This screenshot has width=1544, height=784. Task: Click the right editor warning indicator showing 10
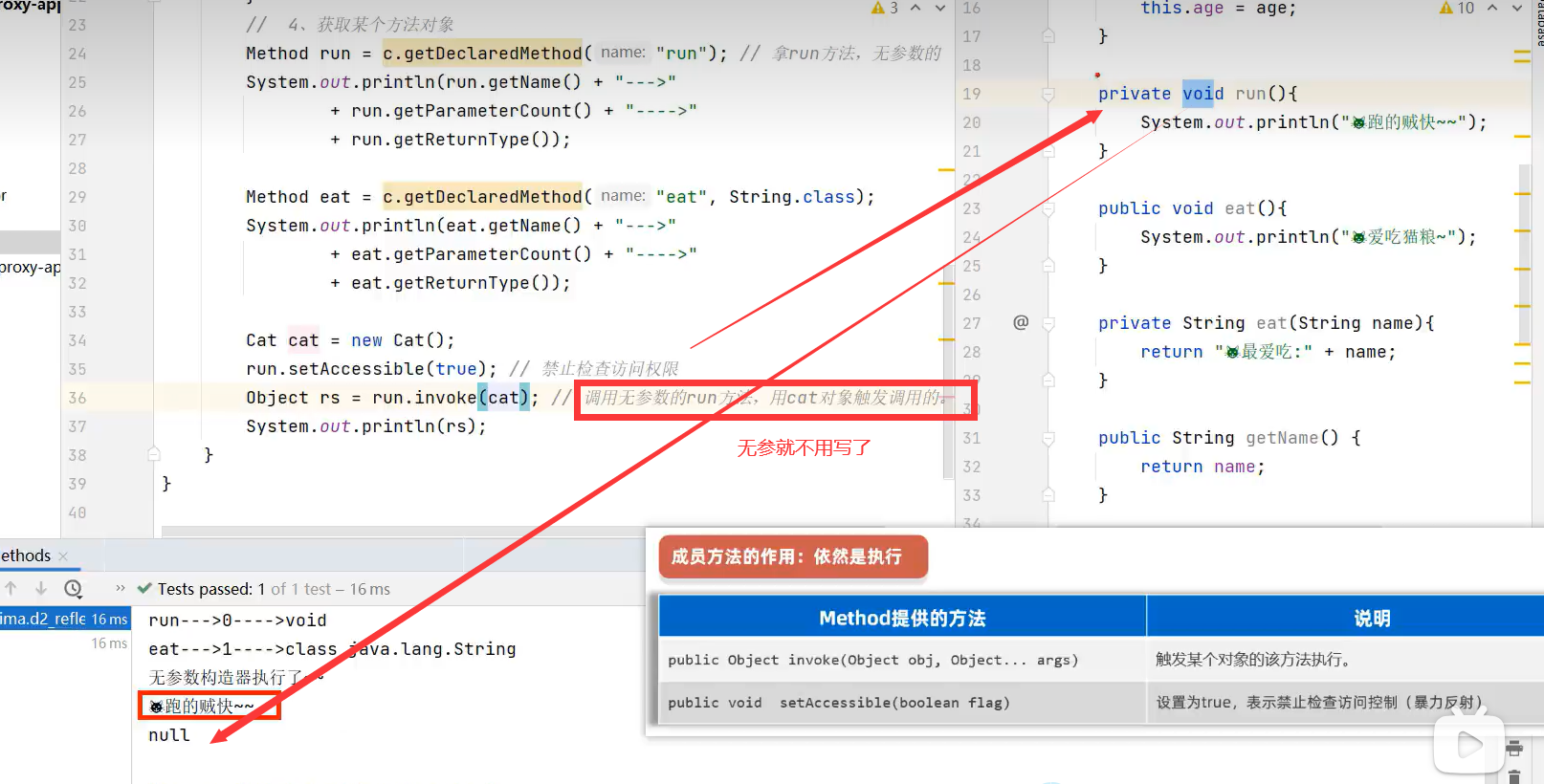click(1457, 8)
